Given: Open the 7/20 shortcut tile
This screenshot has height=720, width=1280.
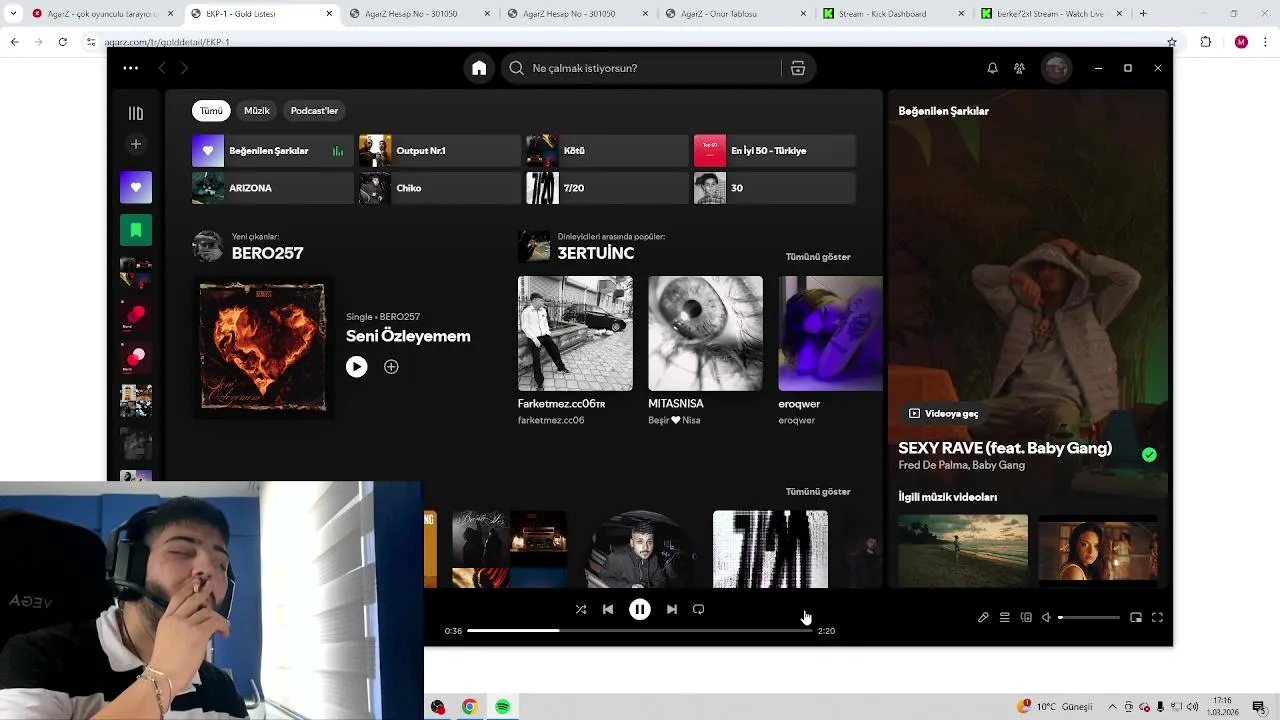Looking at the screenshot, I should click(607, 188).
